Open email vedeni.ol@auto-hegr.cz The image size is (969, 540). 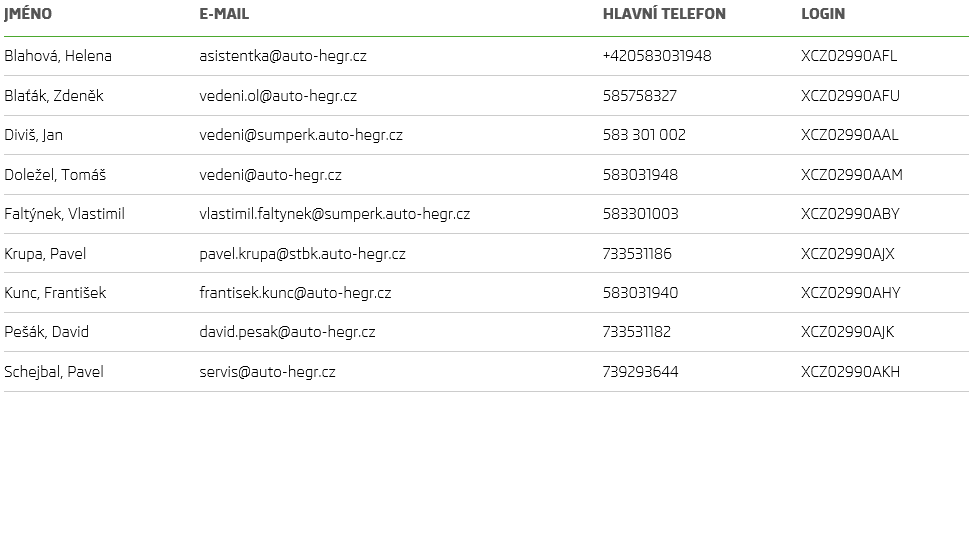(278, 96)
